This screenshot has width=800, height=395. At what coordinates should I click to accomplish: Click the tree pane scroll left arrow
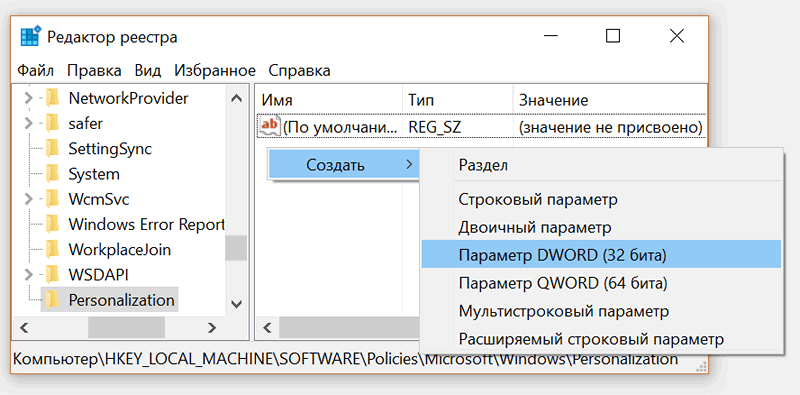click(23, 327)
